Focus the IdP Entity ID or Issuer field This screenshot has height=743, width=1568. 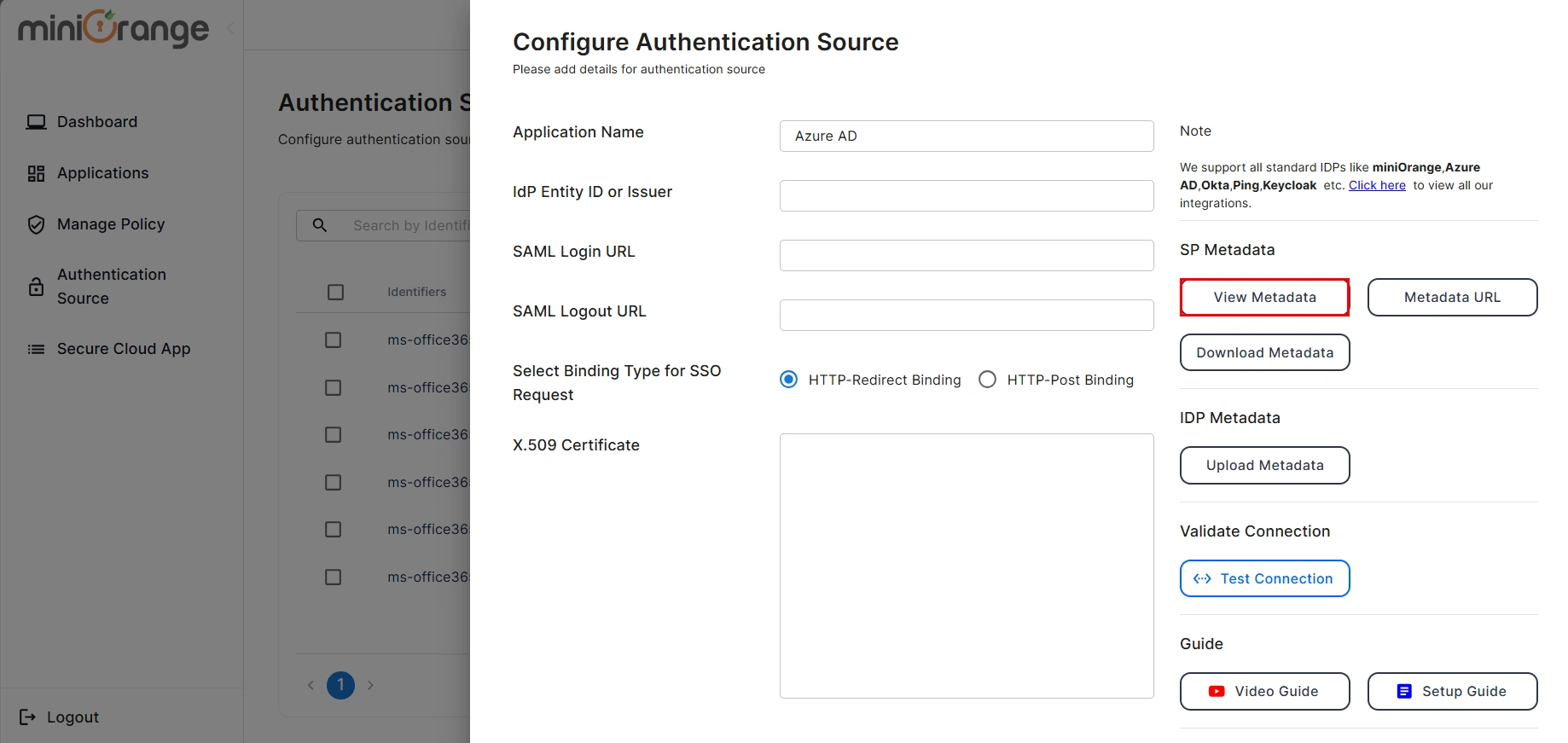(967, 195)
